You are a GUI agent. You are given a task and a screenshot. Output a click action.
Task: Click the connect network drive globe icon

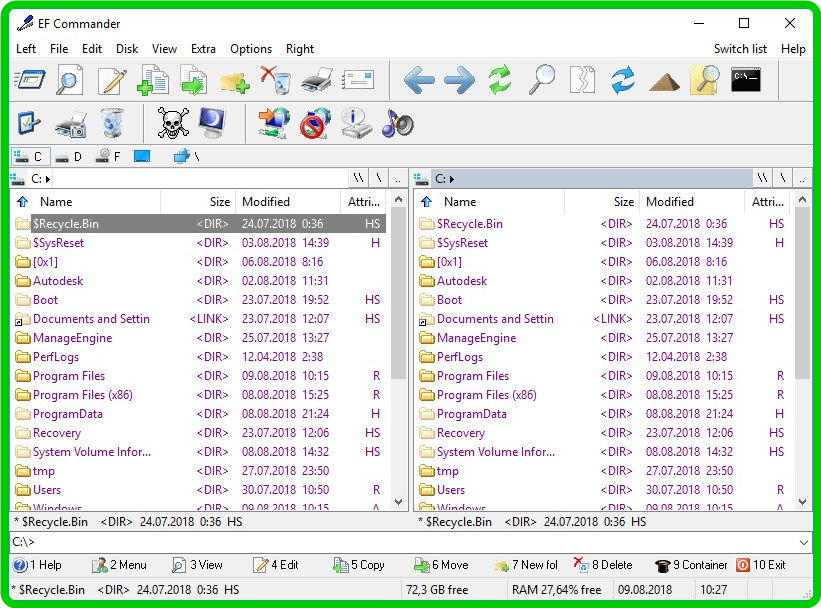click(x=274, y=123)
